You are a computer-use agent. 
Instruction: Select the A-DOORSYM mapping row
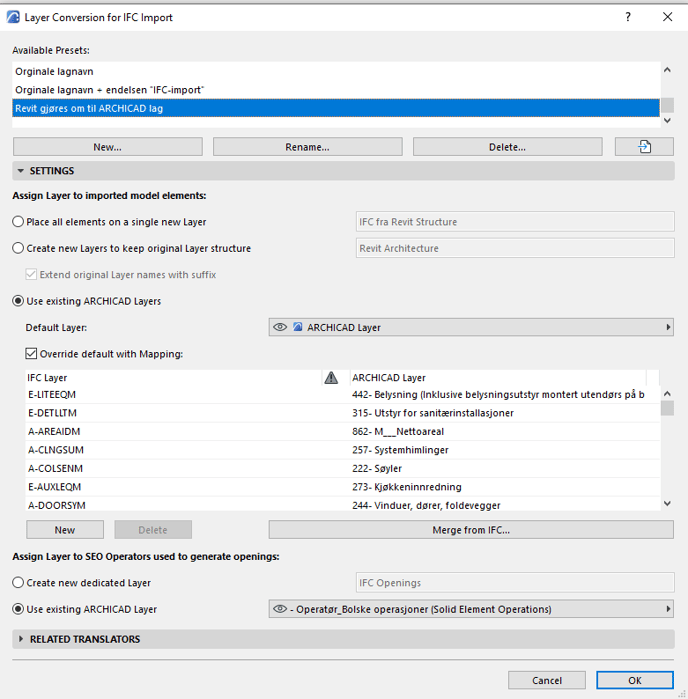(342, 505)
